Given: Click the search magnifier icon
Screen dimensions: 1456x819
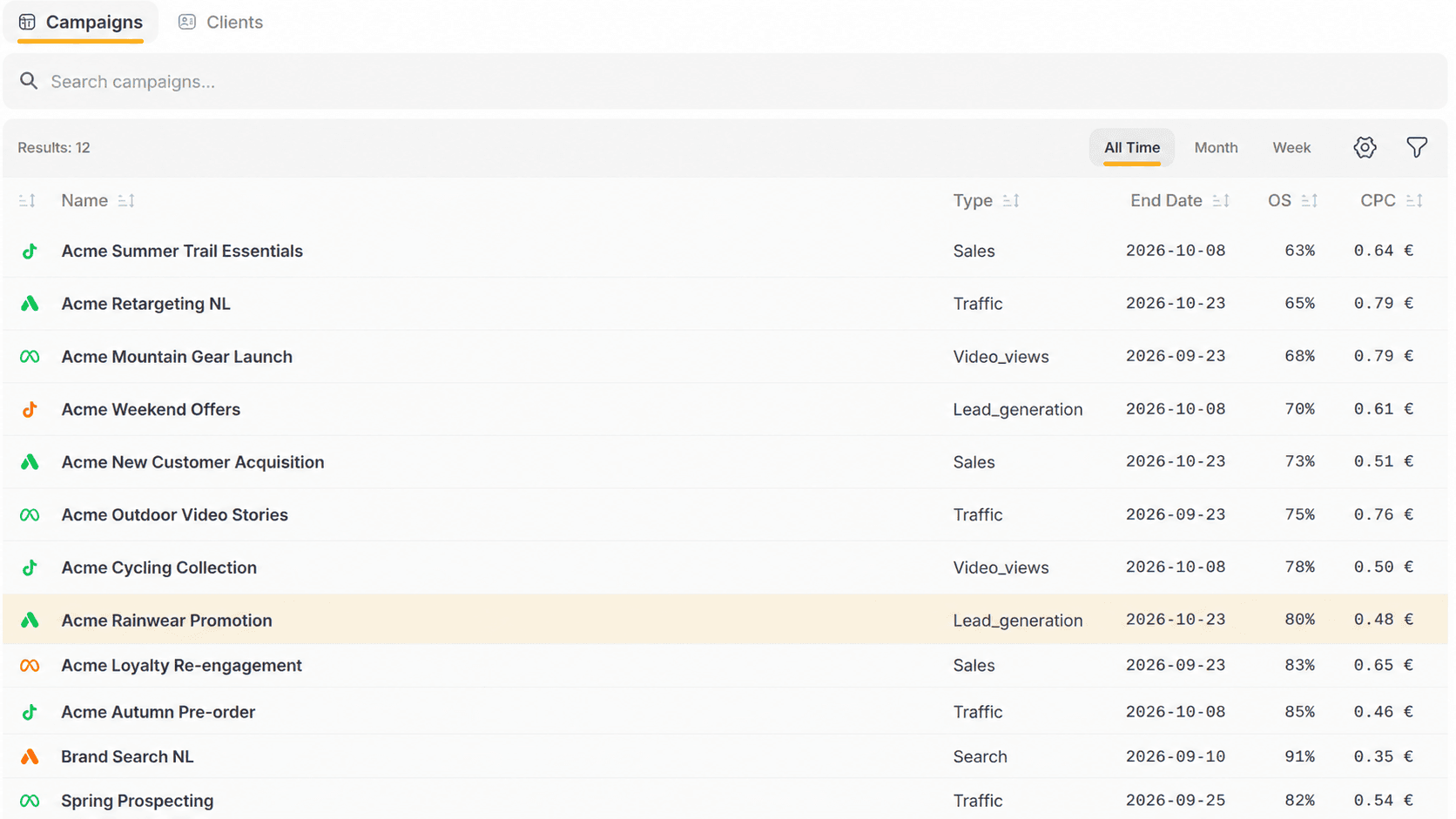Looking at the screenshot, I should [29, 81].
